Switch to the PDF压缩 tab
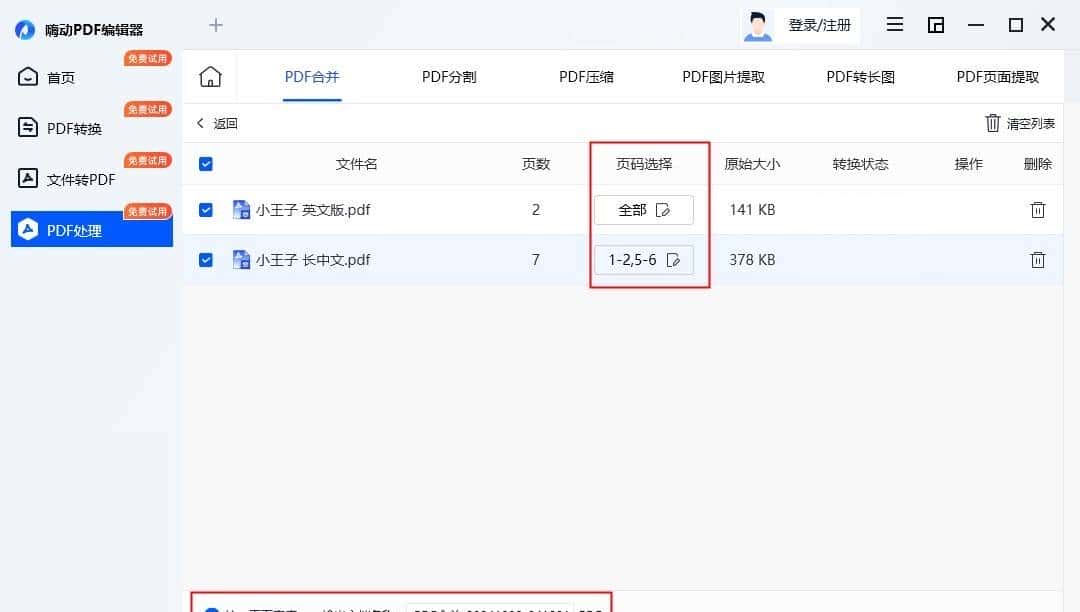The image size is (1080, 612). pos(585,75)
